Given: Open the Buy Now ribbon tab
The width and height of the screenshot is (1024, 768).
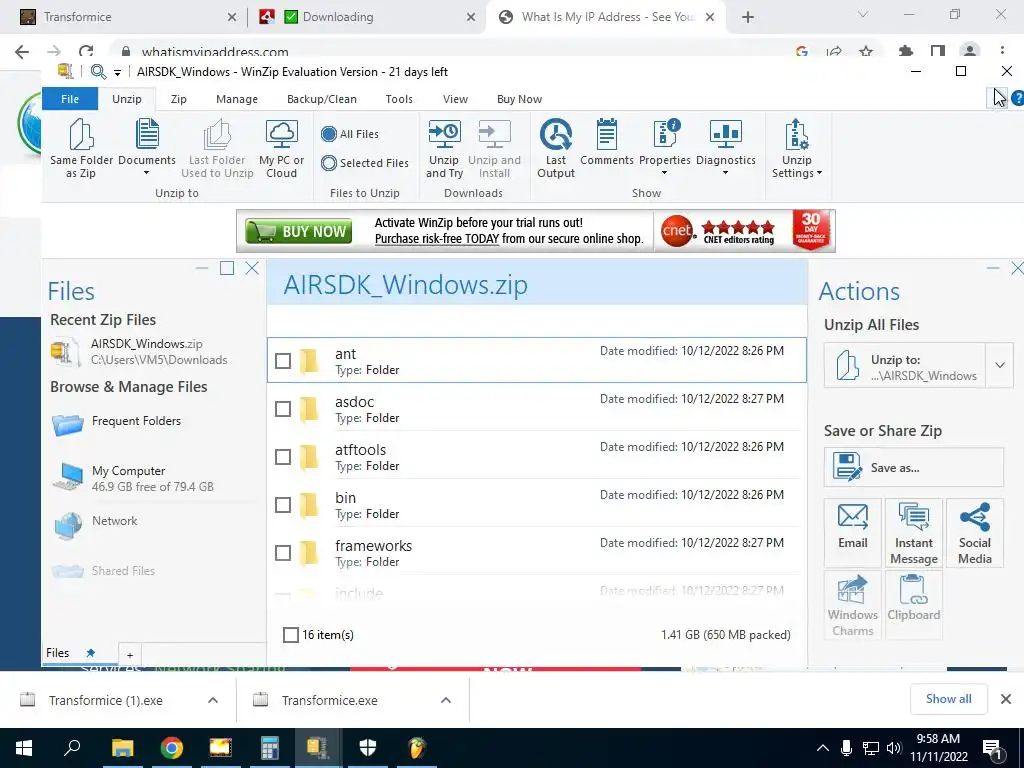Looking at the screenshot, I should (x=519, y=99).
